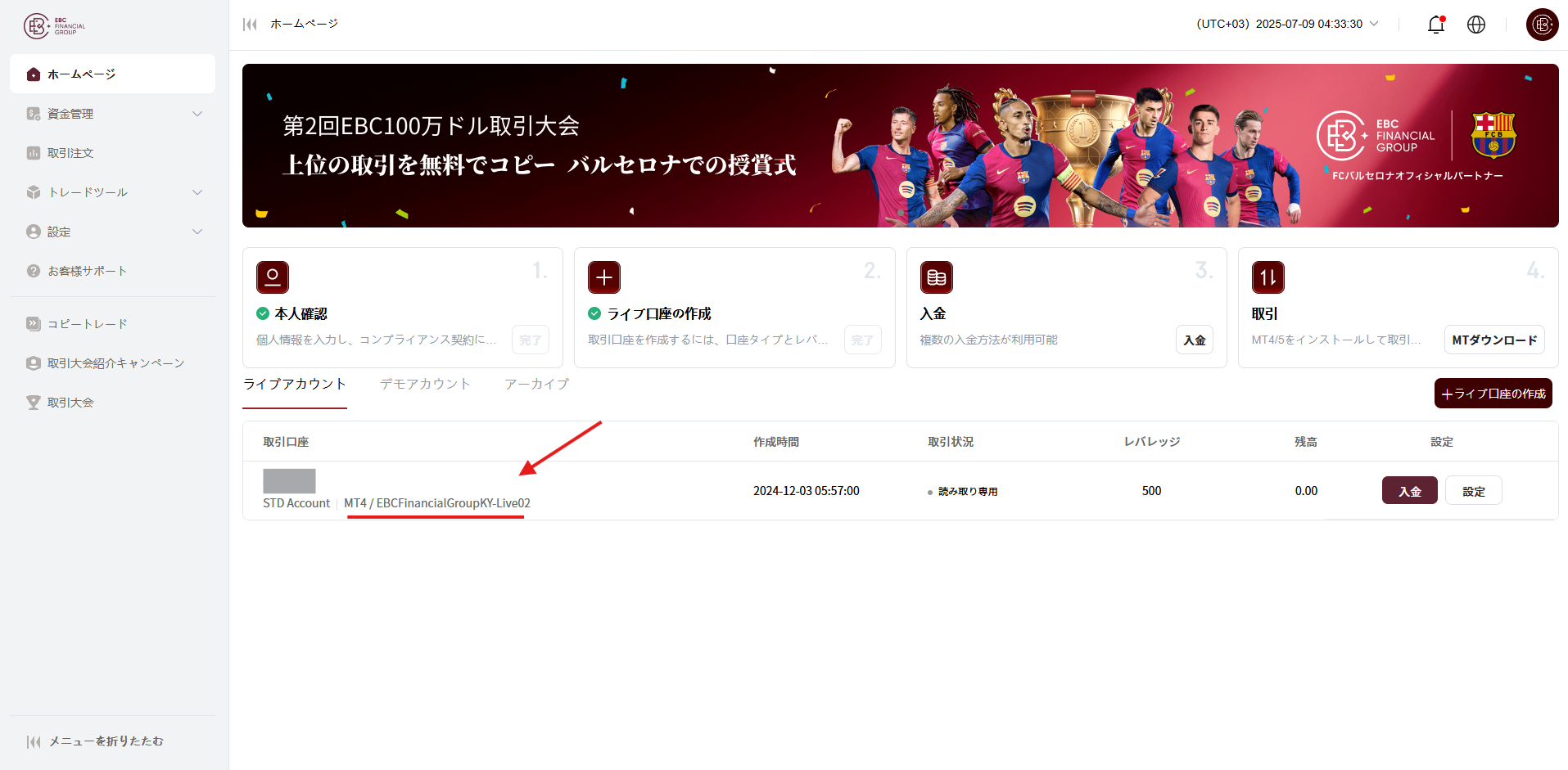Click the 設定 user icon in sidebar
This screenshot has height=770, width=1568.
[34, 232]
